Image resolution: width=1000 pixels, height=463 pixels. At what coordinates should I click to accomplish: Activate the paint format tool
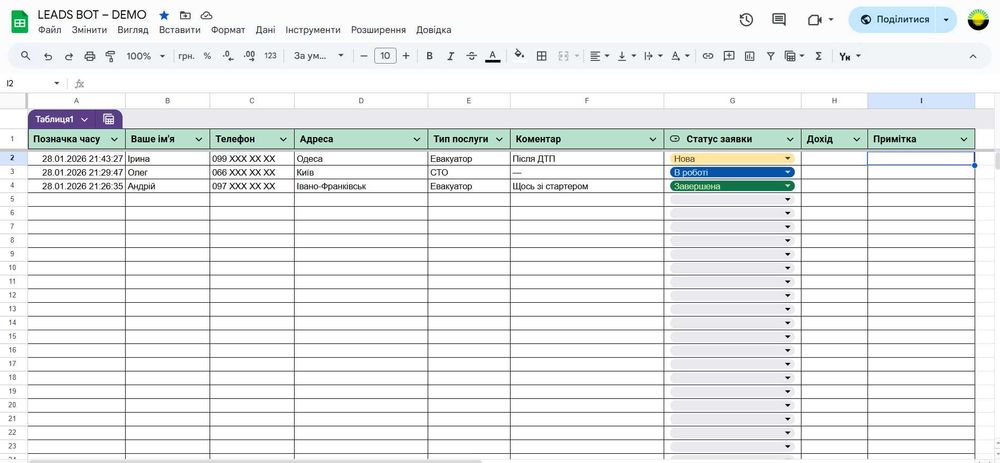click(x=110, y=56)
